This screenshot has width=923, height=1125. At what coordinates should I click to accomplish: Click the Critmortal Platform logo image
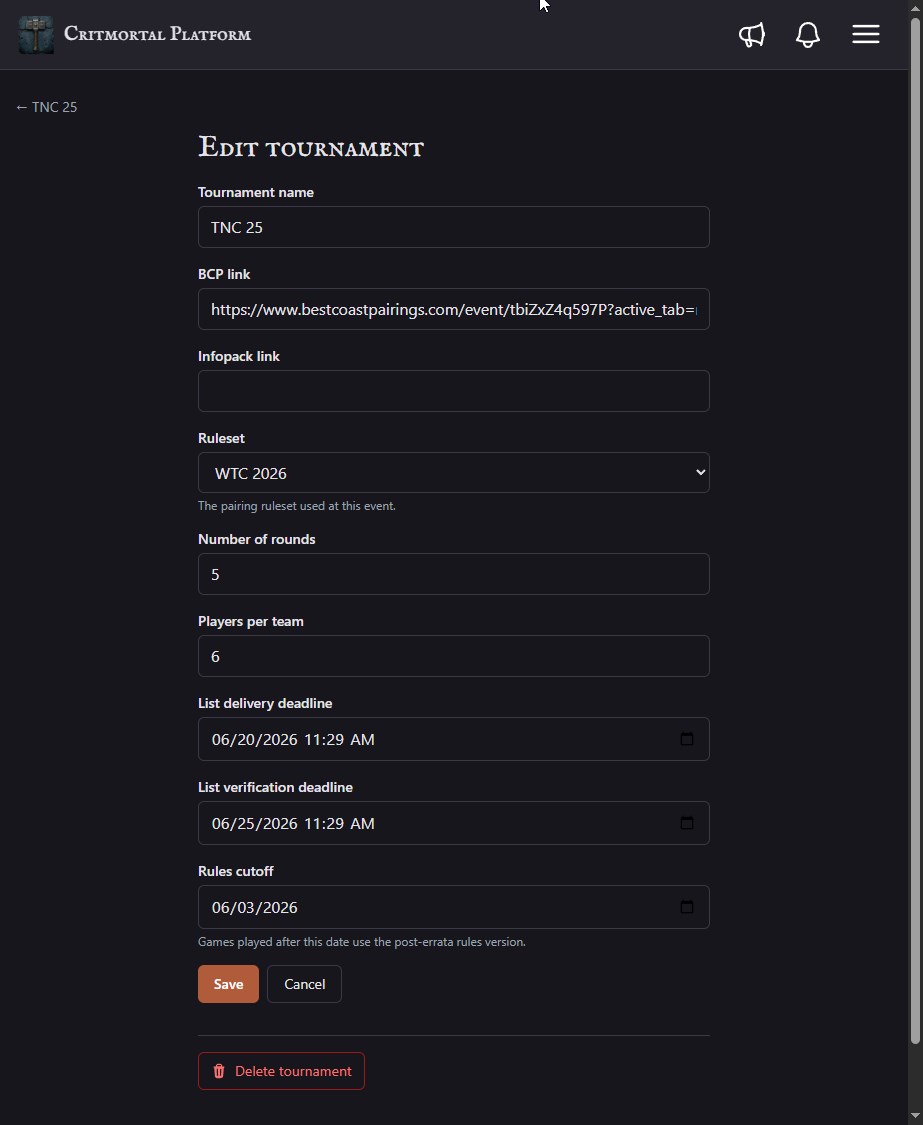(x=36, y=34)
